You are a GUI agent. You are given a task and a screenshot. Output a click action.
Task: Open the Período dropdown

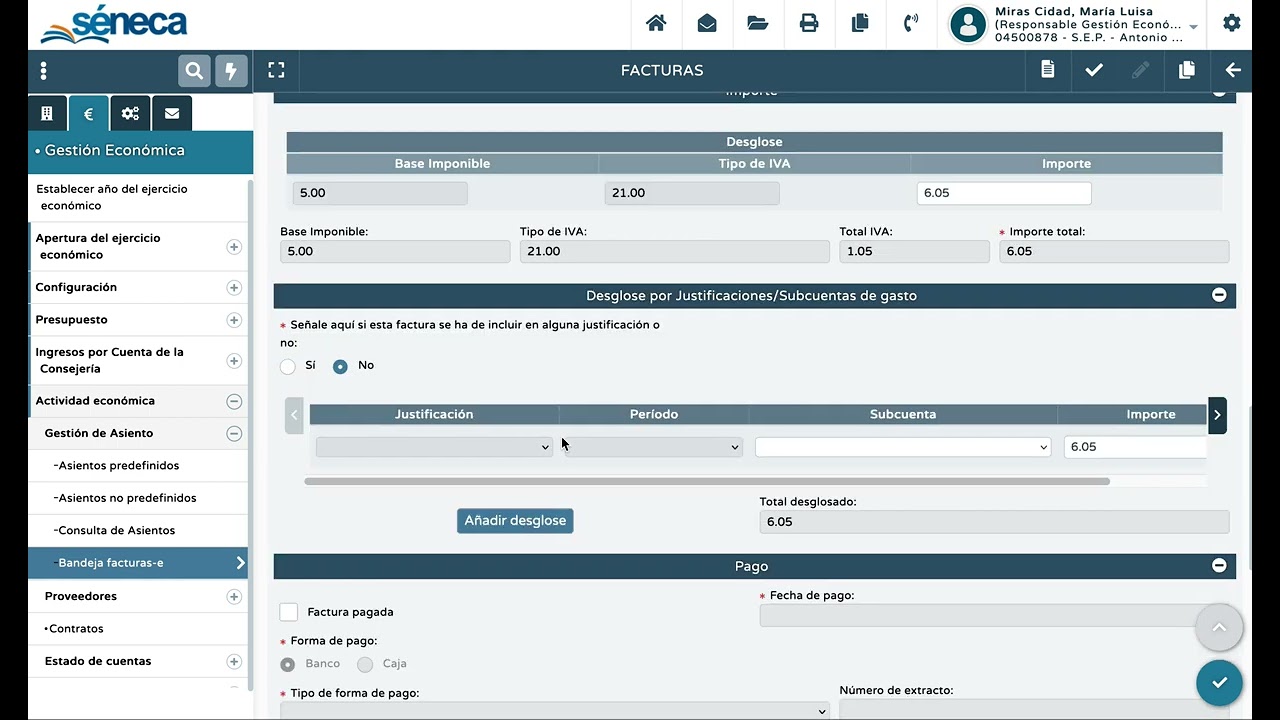(653, 447)
